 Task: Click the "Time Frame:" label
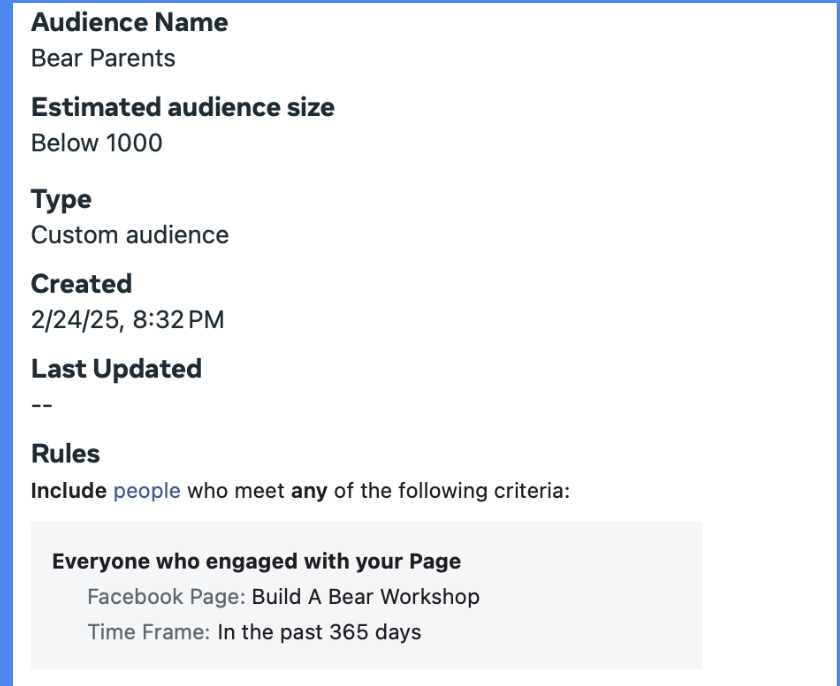(x=149, y=632)
